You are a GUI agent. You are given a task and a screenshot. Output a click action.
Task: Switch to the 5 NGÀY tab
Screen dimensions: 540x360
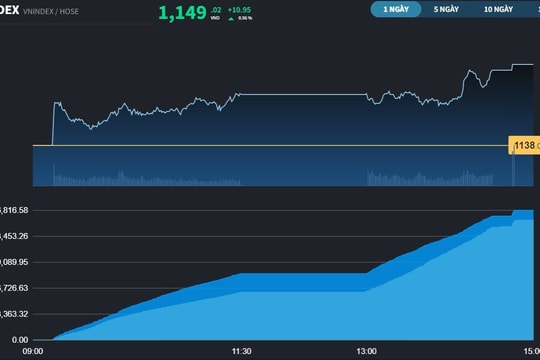(446, 9)
